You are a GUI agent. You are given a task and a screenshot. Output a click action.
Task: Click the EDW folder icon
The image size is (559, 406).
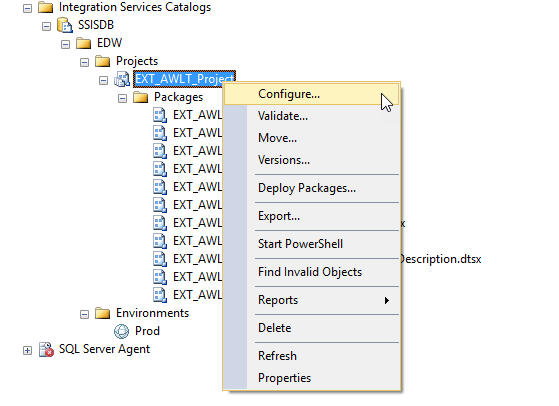(84, 43)
